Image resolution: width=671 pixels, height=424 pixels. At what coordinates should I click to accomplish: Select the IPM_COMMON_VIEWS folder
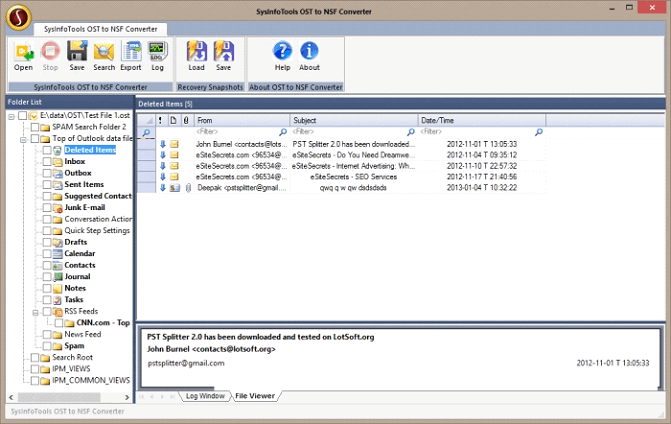click(x=91, y=381)
